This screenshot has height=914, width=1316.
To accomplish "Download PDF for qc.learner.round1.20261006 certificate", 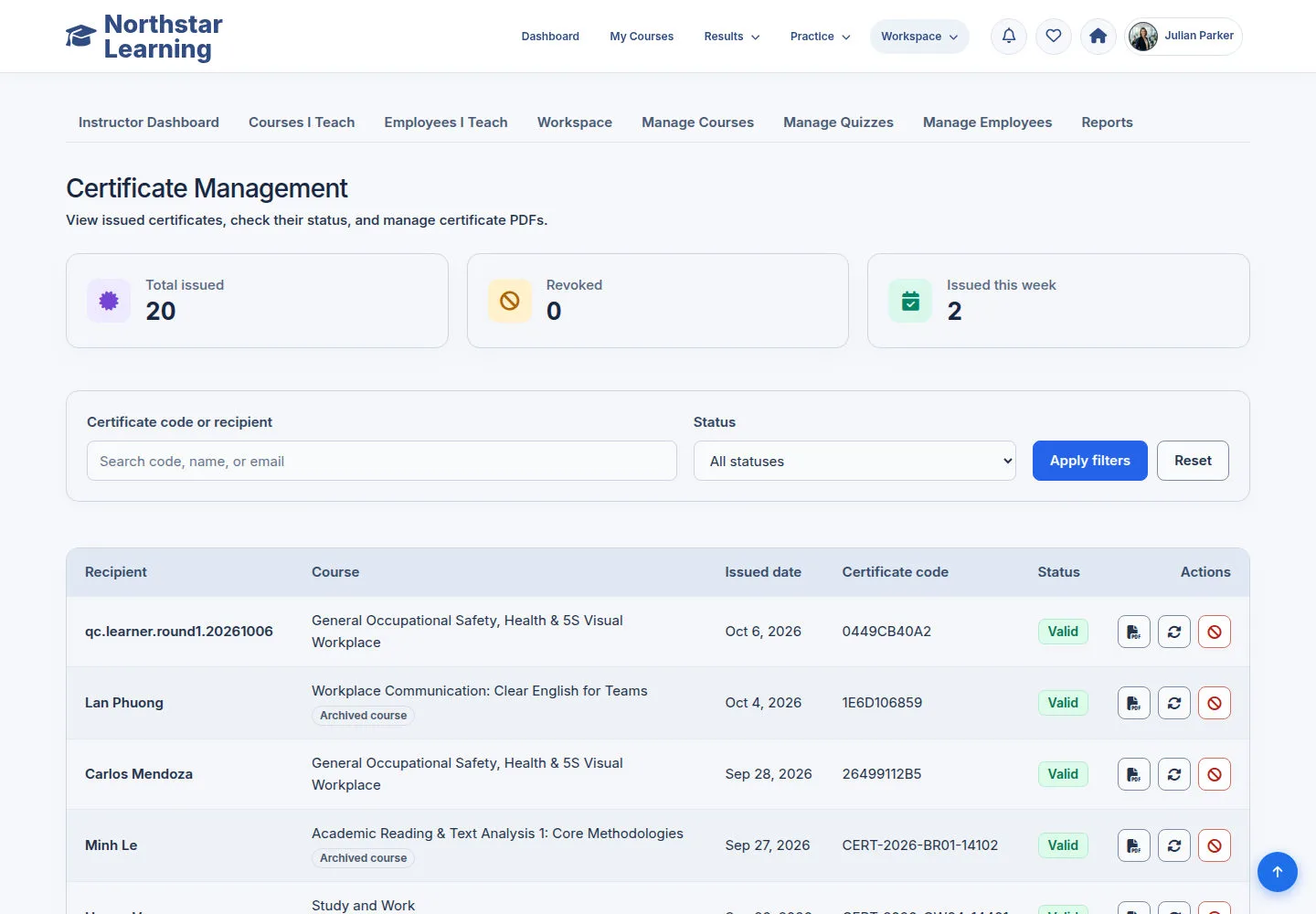I will click(1134, 632).
